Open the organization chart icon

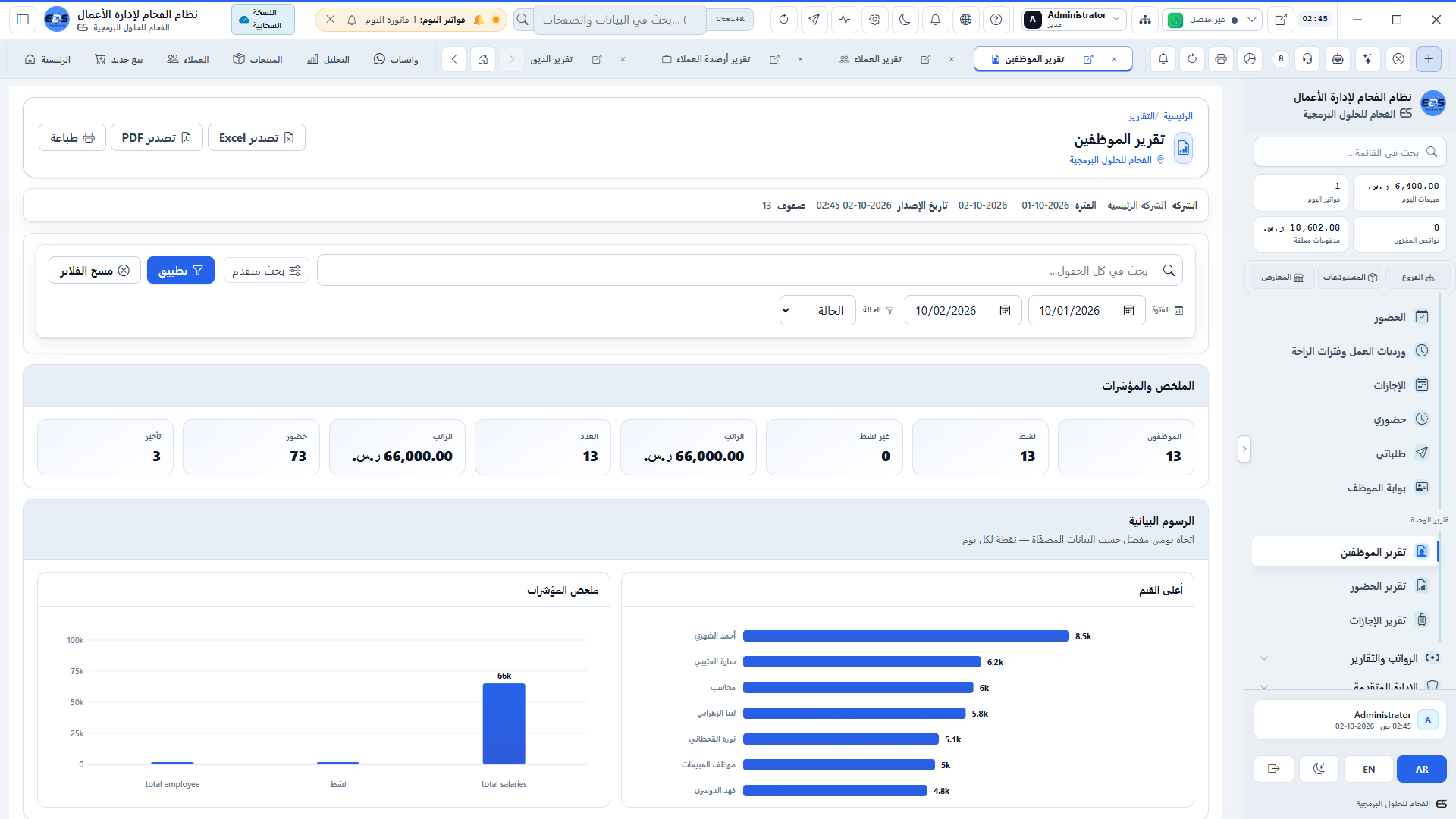pyautogui.click(x=1144, y=20)
